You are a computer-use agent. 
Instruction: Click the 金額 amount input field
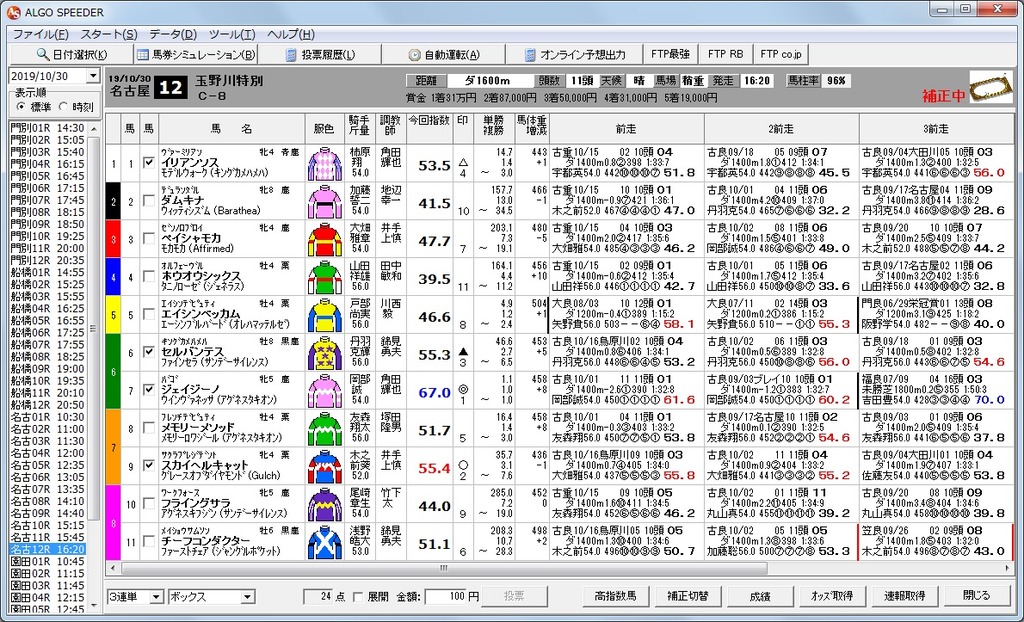pos(446,597)
